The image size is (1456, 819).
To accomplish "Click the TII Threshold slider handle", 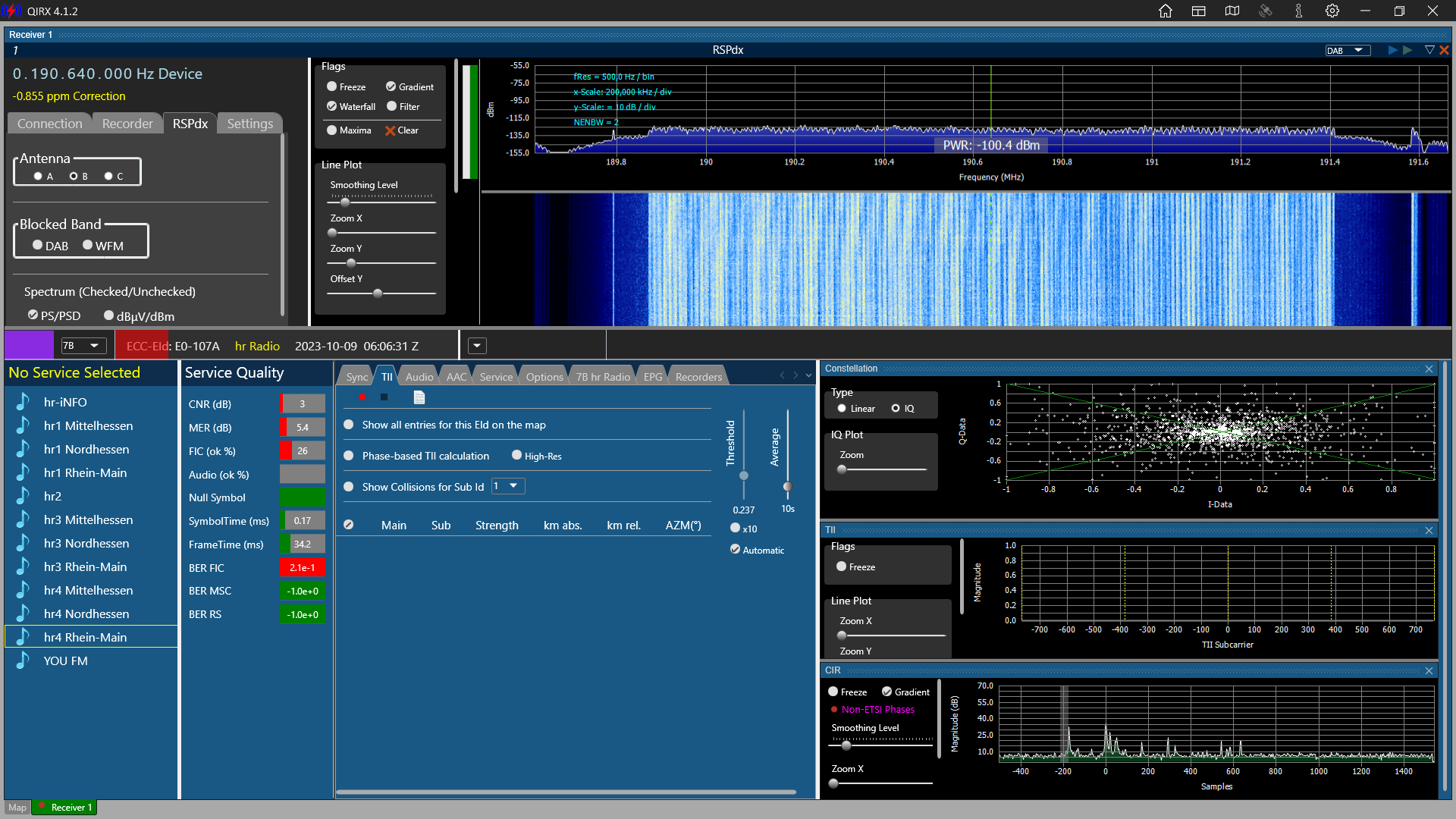I will tap(744, 475).
